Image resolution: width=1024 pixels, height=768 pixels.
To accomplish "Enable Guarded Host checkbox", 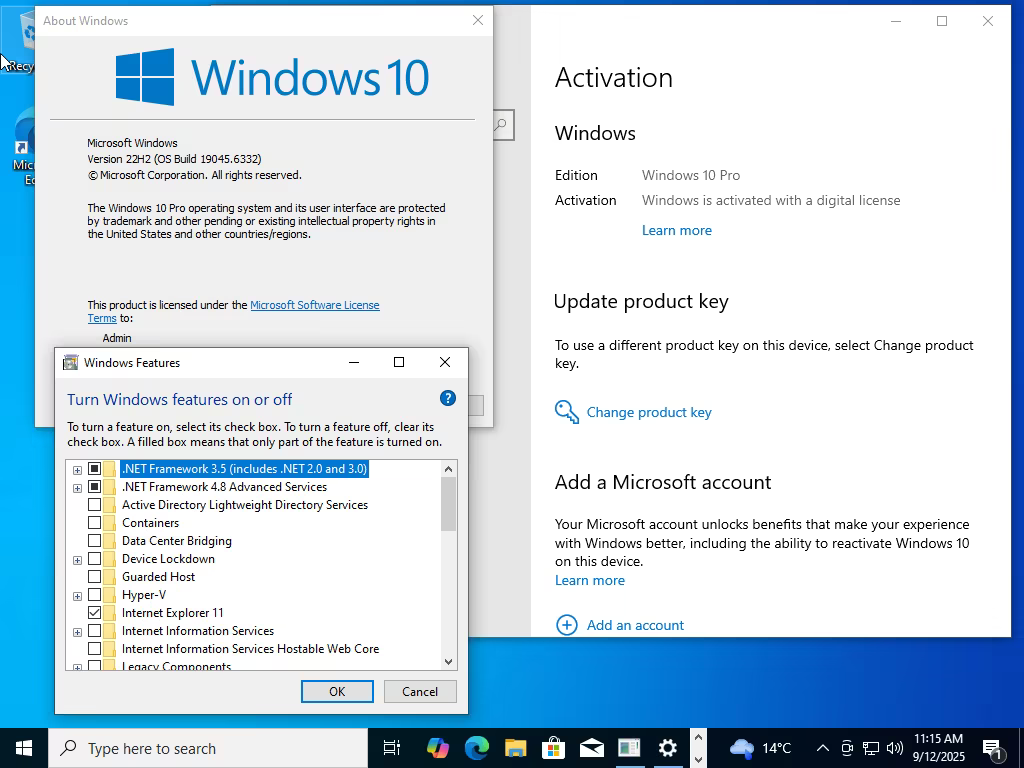I will tap(95, 577).
